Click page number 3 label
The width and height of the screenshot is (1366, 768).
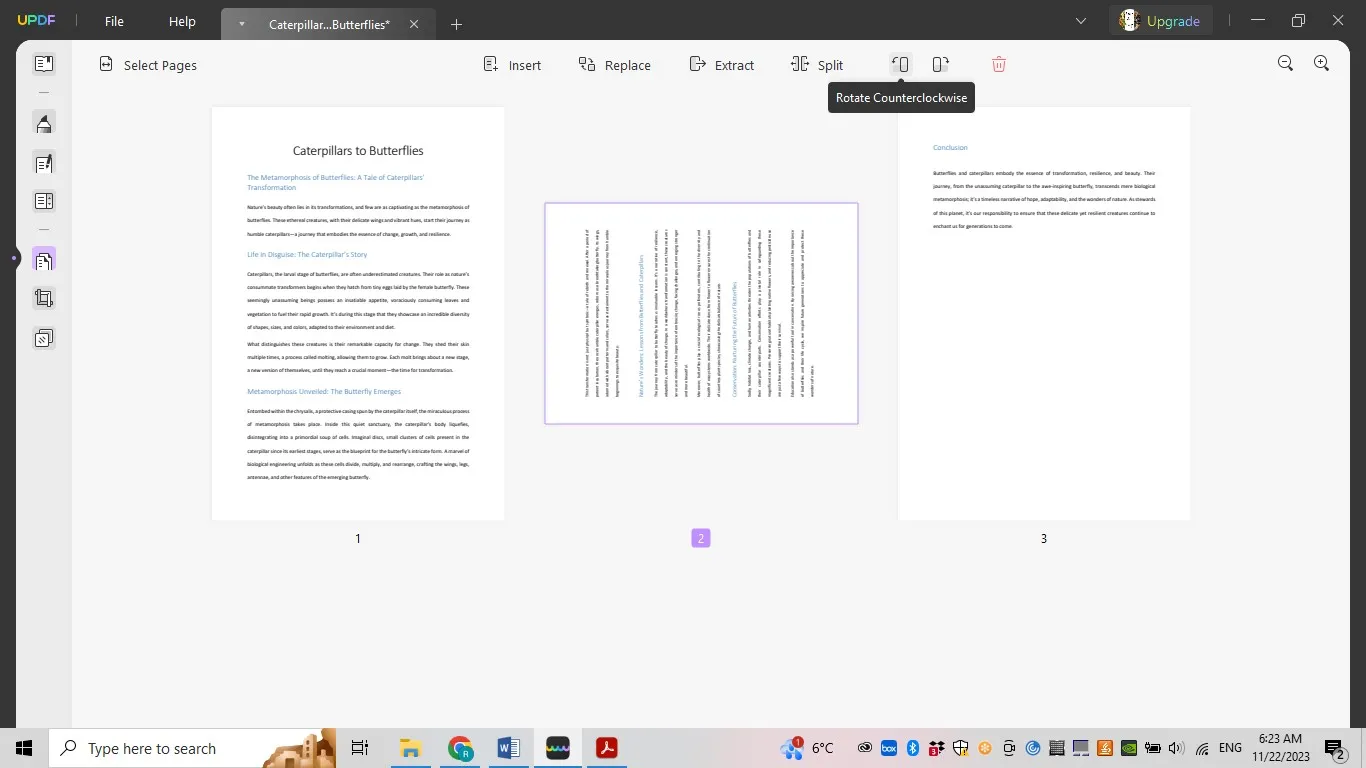point(1044,538)
